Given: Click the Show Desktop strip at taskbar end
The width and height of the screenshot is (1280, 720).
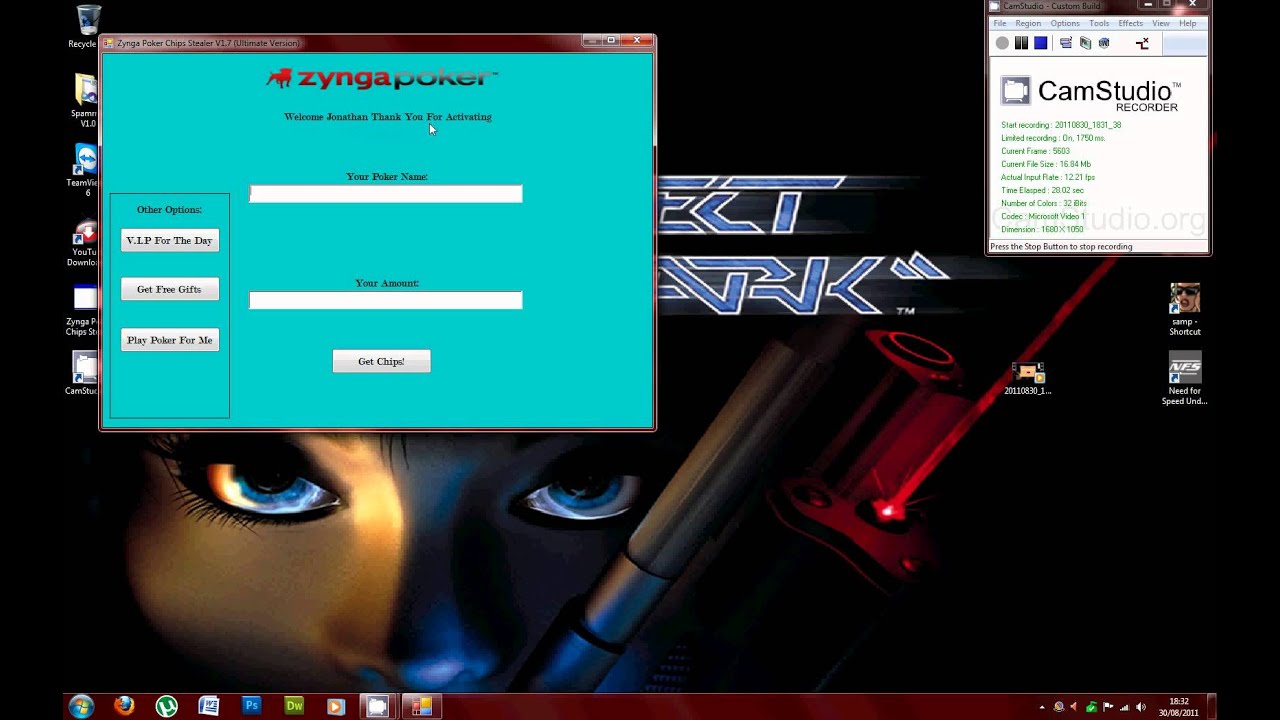Looking at the screenshot, I should 1213,706.
